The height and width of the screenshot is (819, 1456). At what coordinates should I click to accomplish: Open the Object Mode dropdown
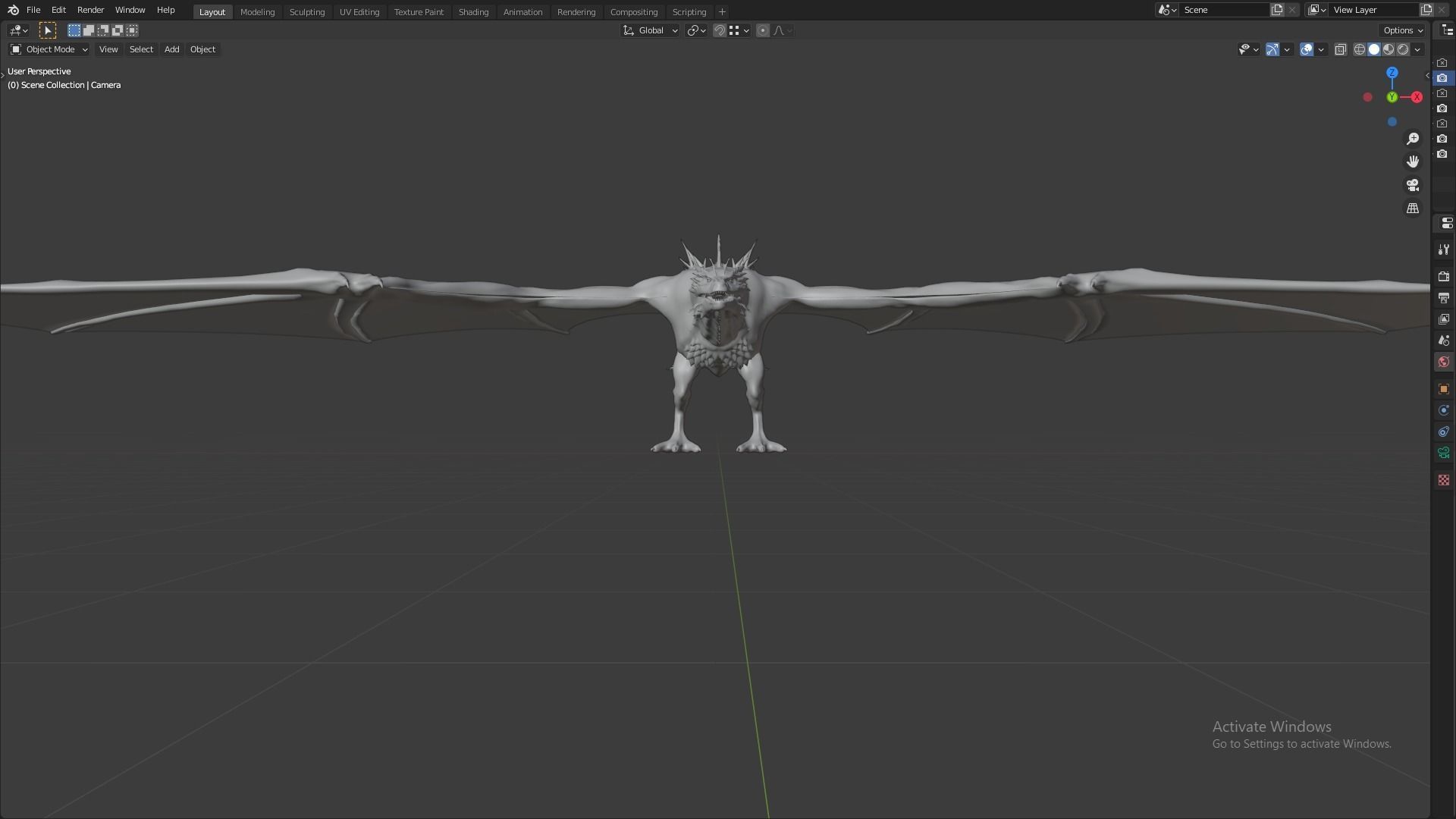pos(49,49)
